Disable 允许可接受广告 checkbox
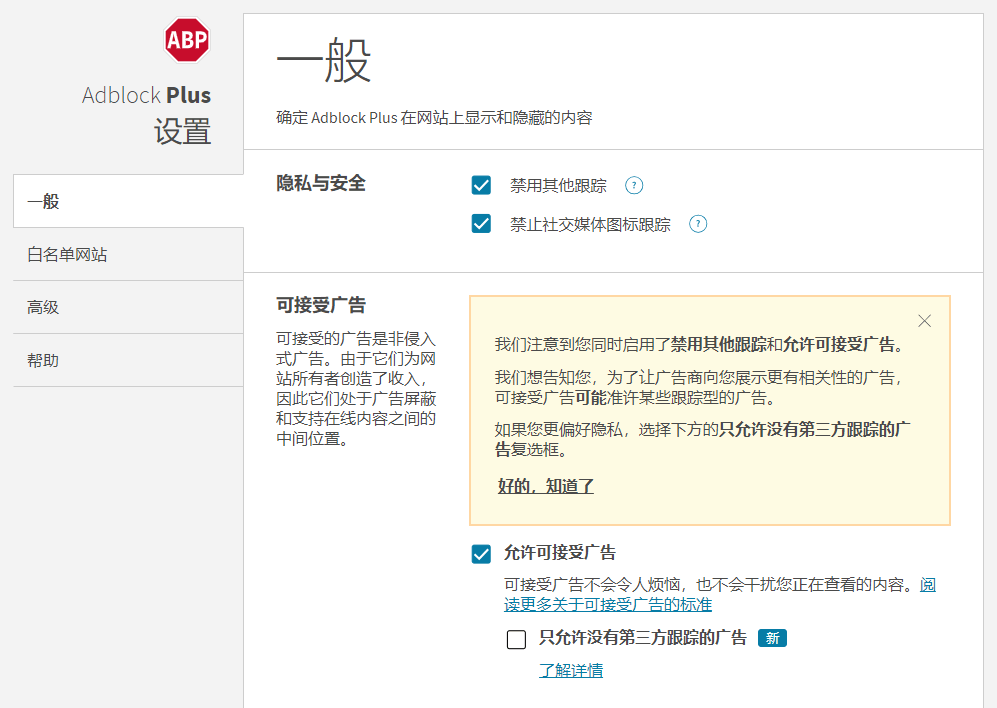This screenshot has width=997, height=708. [x=481, y=554]
